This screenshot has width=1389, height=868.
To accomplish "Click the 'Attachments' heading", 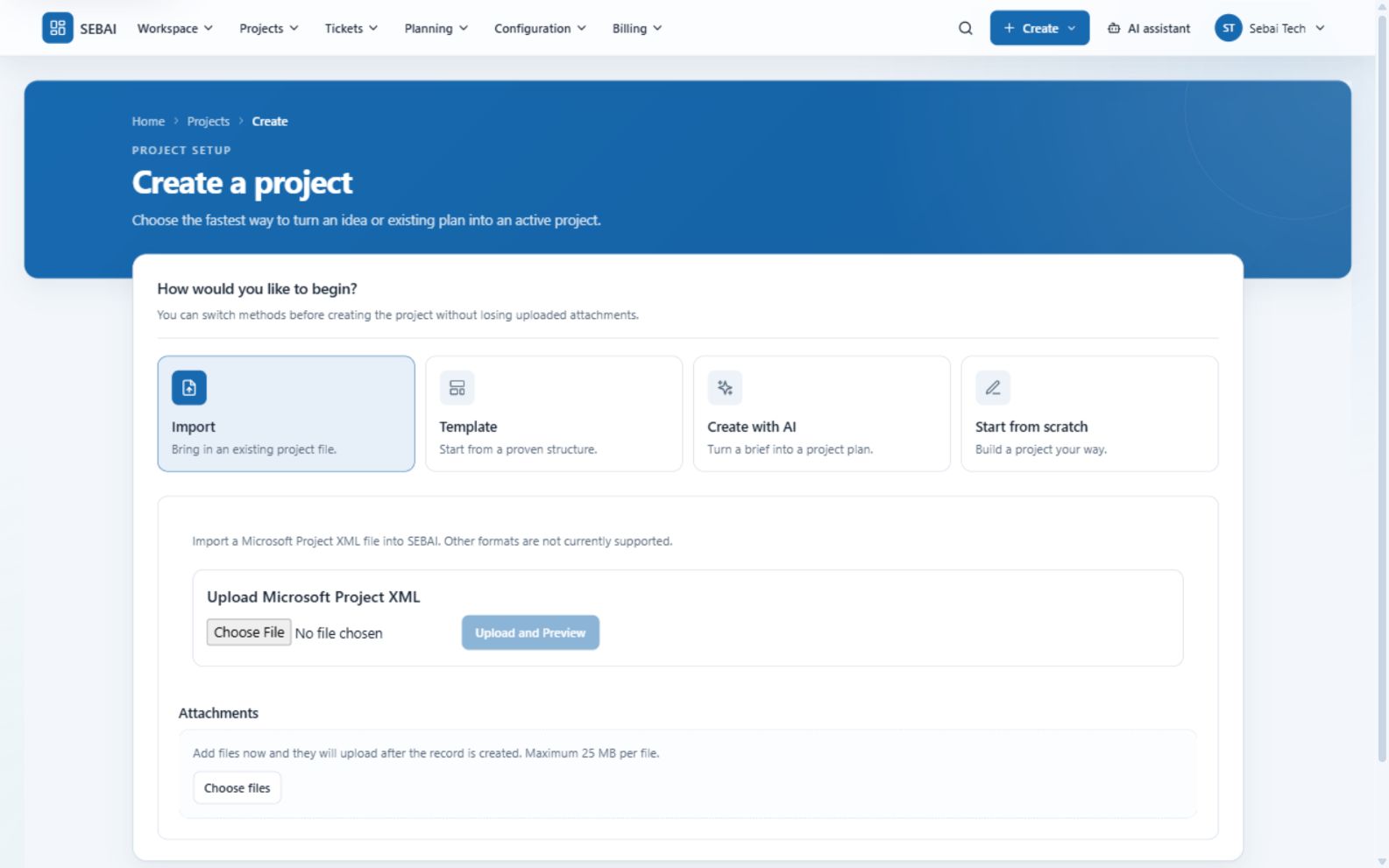I will 218,713.
